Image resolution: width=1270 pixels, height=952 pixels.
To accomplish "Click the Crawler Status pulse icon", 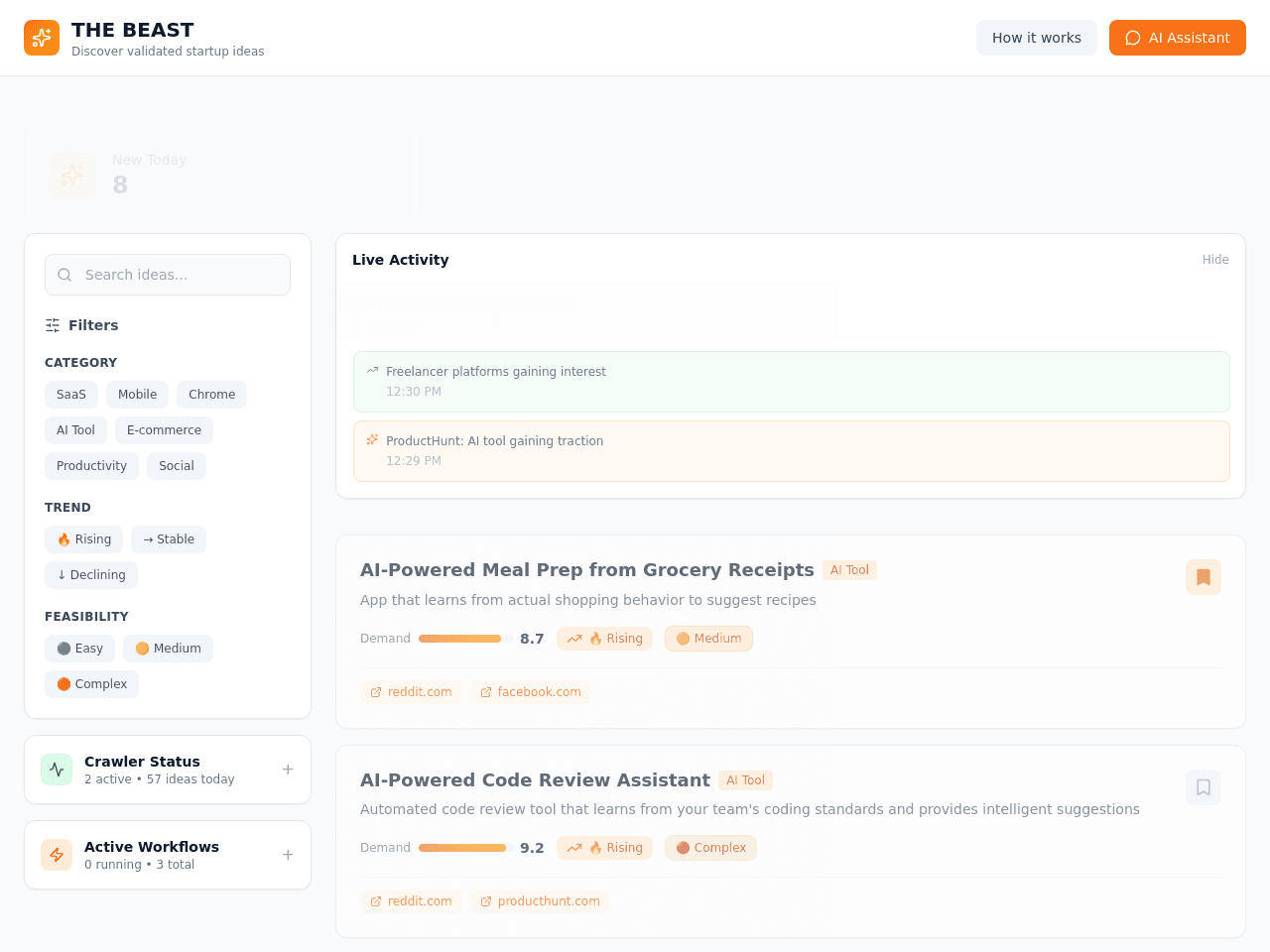I will pos(57,770).
